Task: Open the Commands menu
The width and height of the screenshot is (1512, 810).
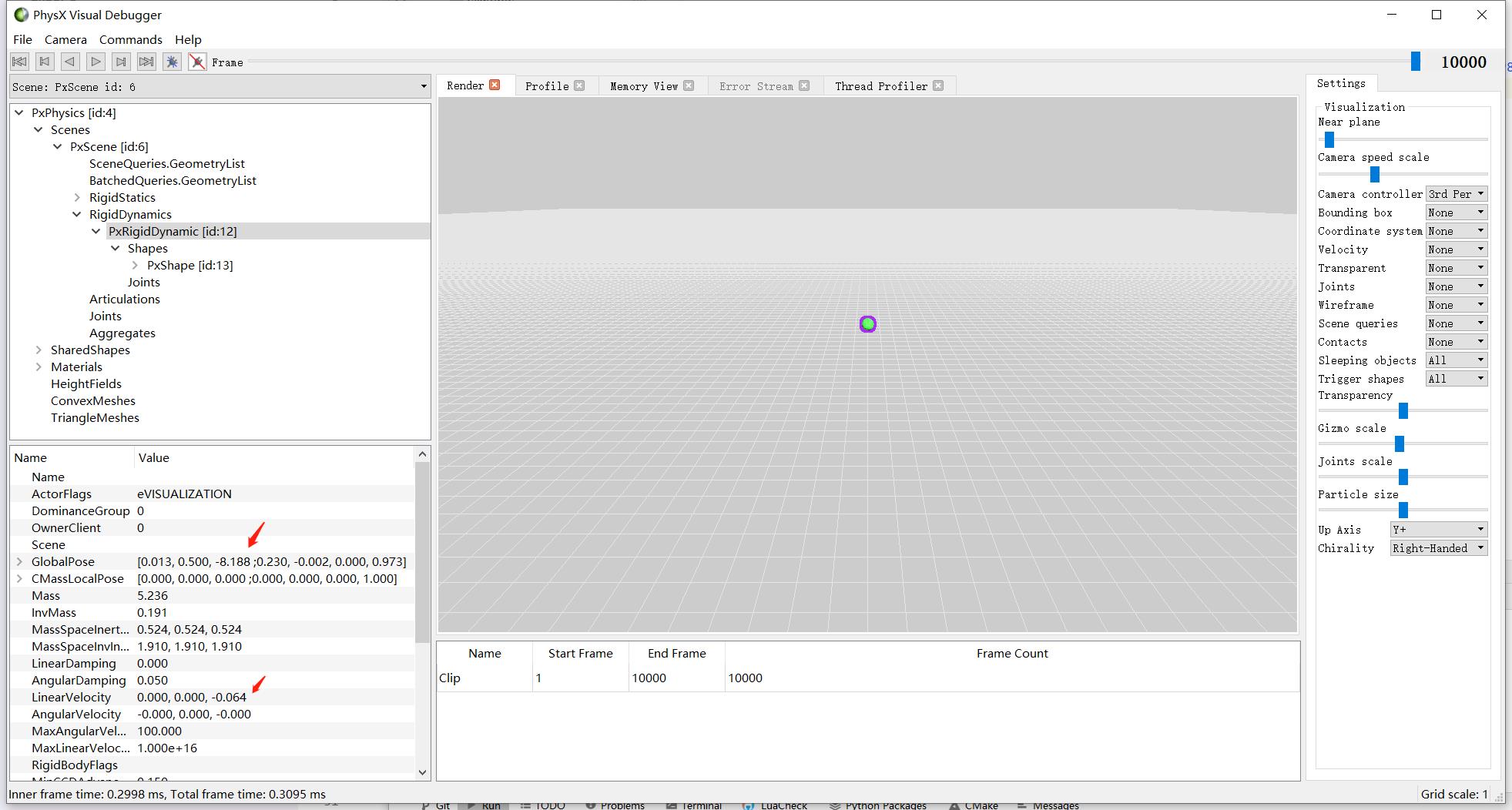Action: pos(131,39)
